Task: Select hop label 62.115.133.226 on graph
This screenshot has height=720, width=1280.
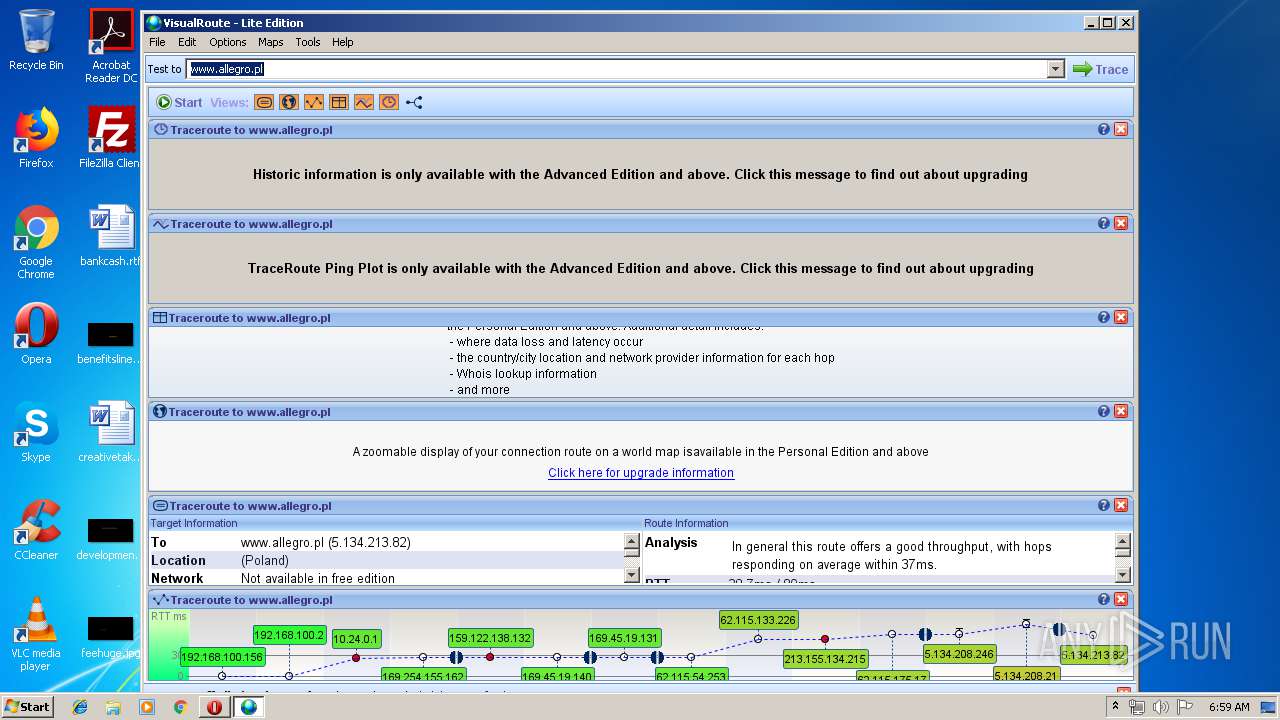Action: [x=758, y=620]
